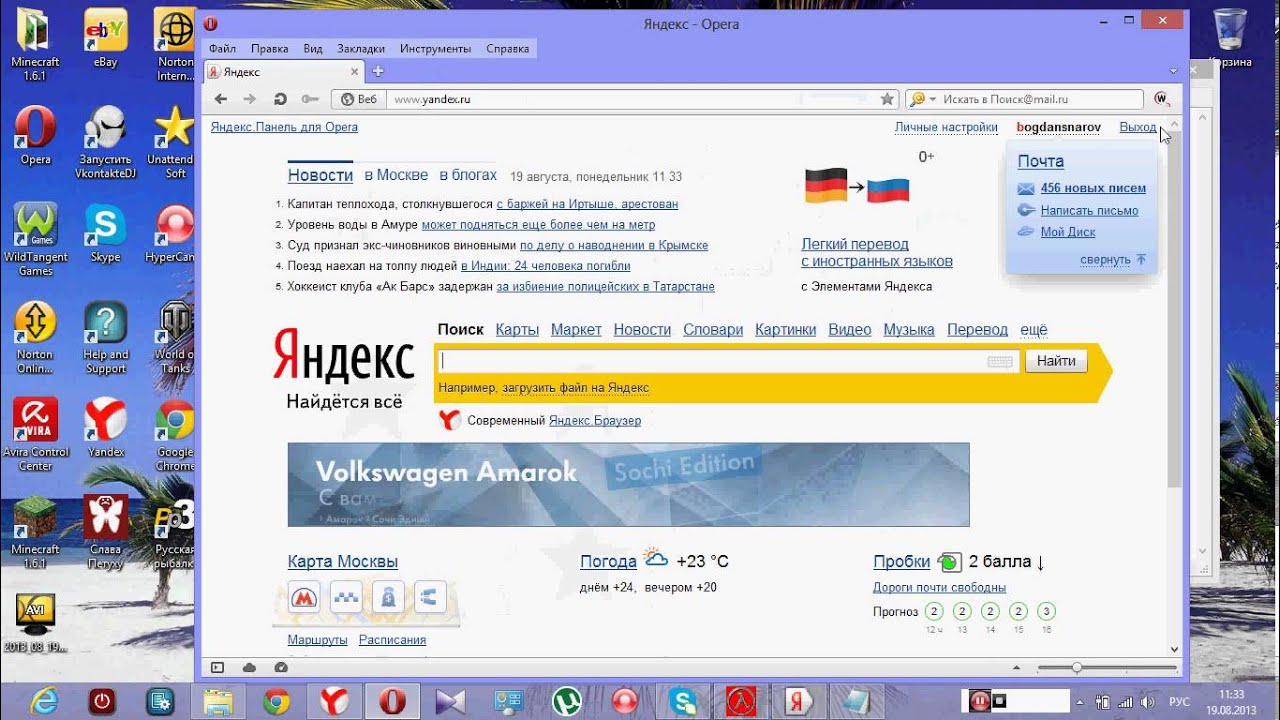Select the Корзина recycle bin icon

(x=1229, y=38)
